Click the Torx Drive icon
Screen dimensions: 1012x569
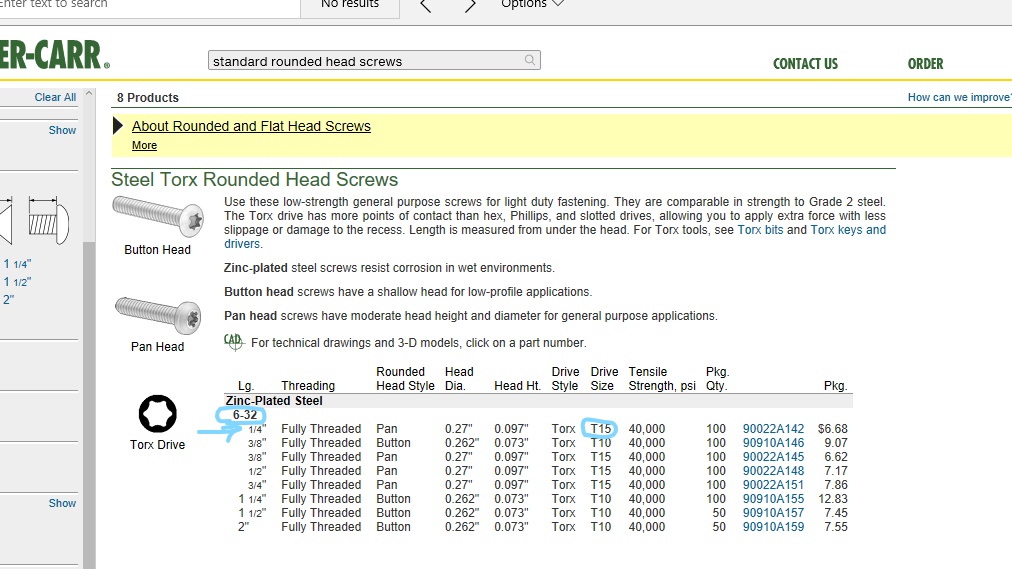pos(157,414)
